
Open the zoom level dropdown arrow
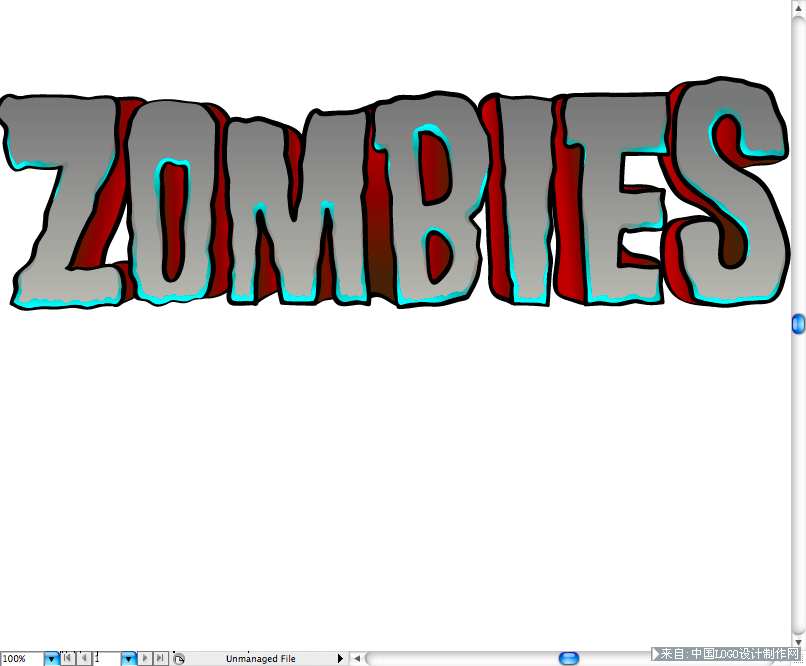coord(51,658)
